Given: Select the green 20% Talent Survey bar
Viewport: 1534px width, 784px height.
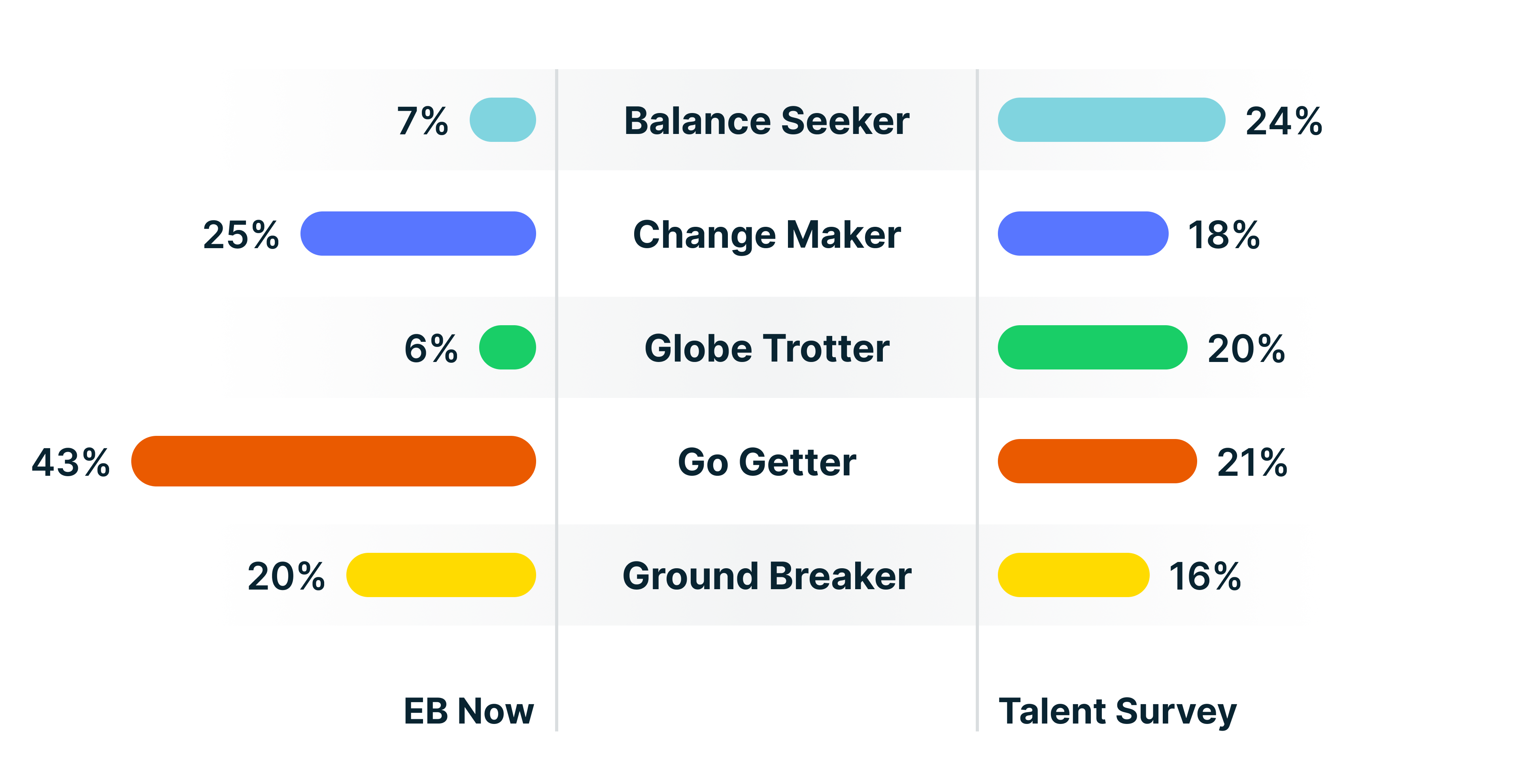Looking at the screenshot, I should [1092, 347].
